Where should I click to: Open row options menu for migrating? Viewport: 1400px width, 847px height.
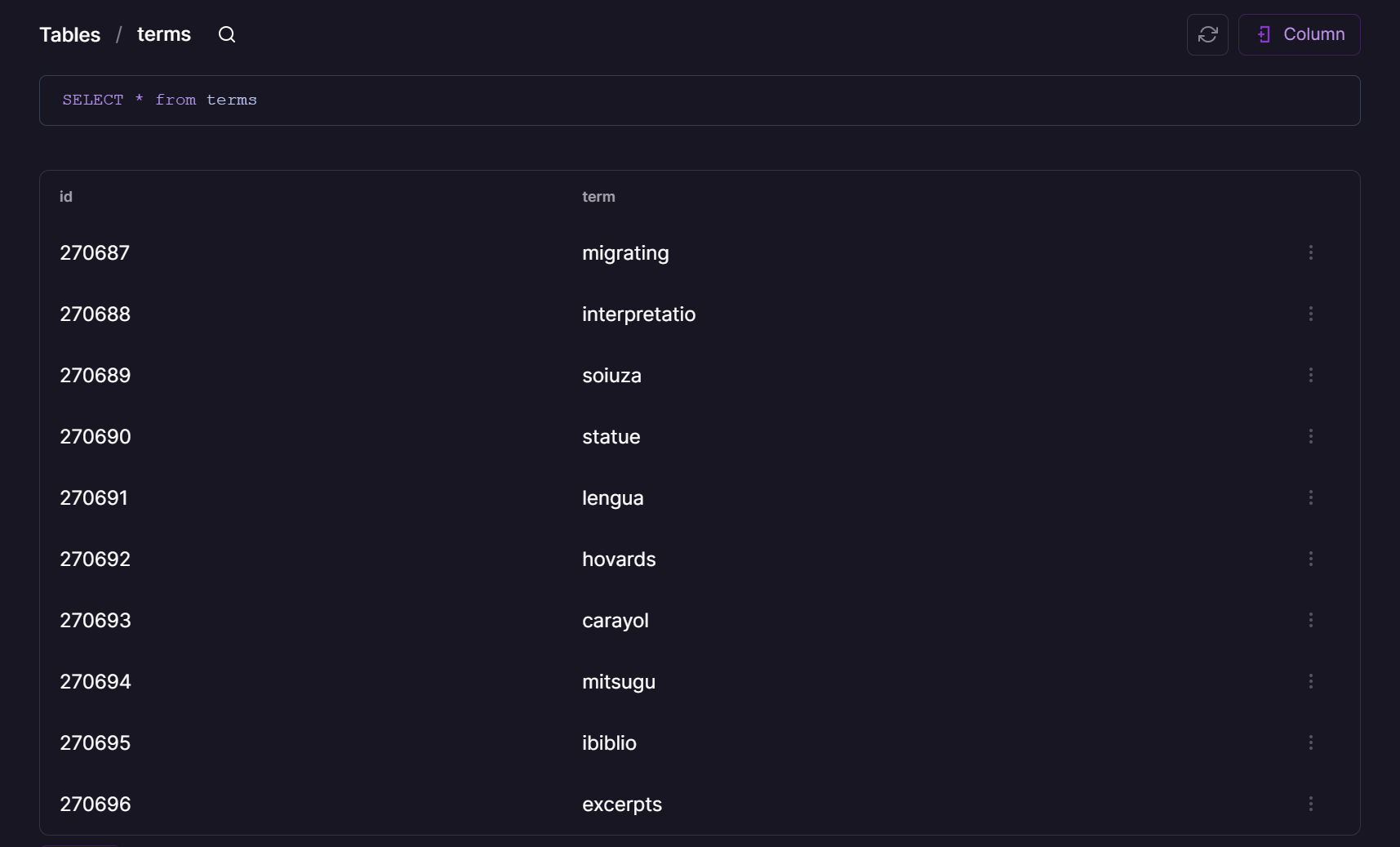pyautogui.click(x=1311, y=252)
